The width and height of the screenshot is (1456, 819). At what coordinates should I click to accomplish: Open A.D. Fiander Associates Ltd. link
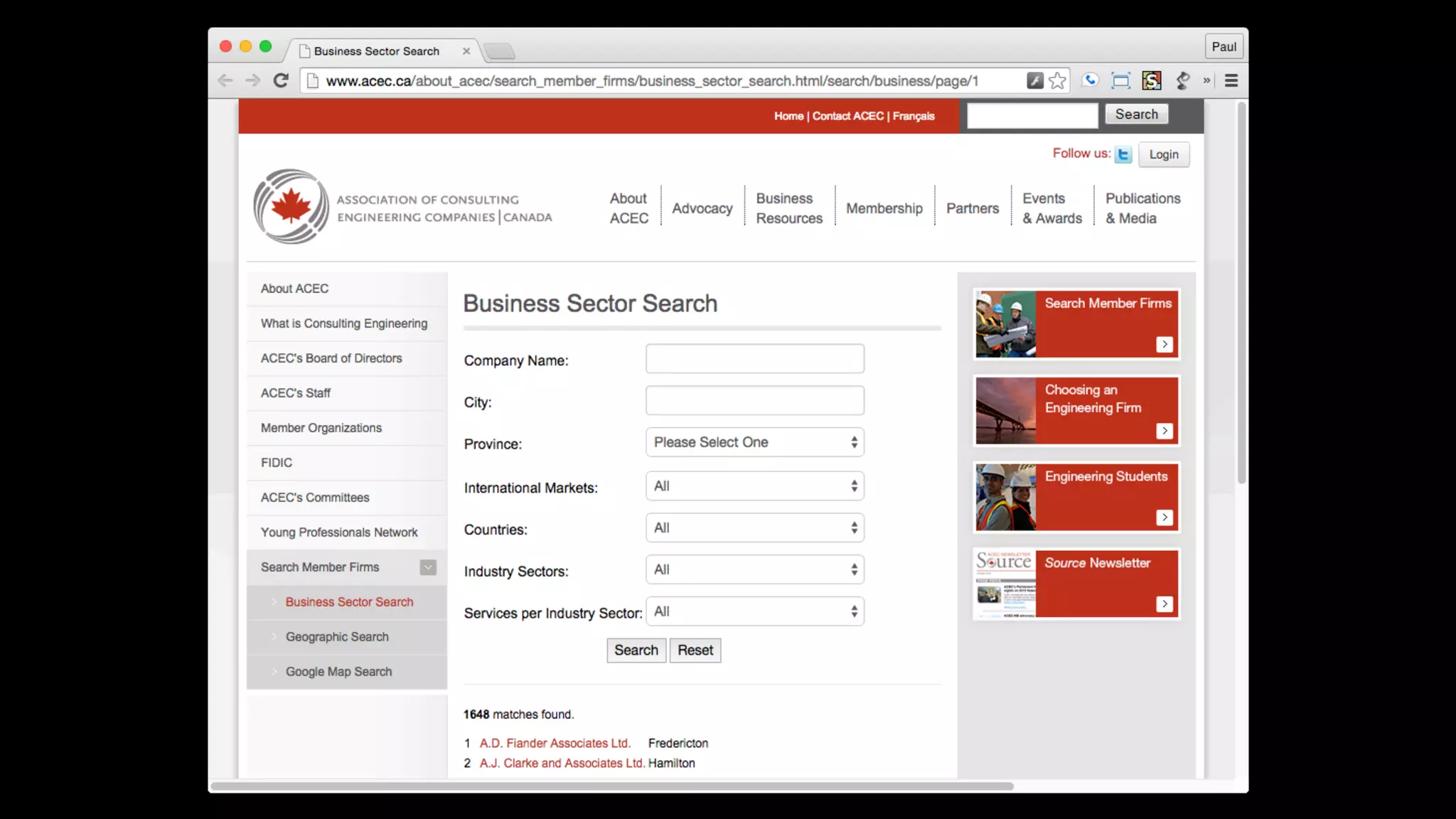pos(555,743)
